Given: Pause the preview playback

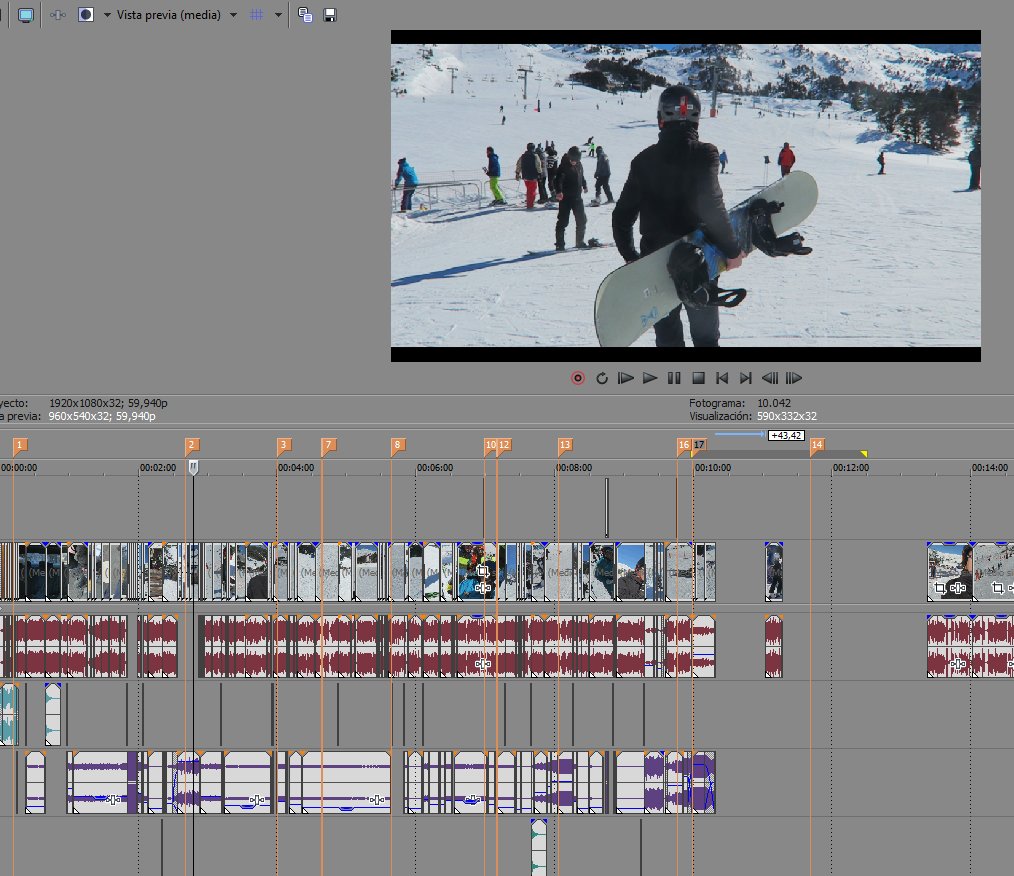Looking at the screenshot, I should 674,378.
